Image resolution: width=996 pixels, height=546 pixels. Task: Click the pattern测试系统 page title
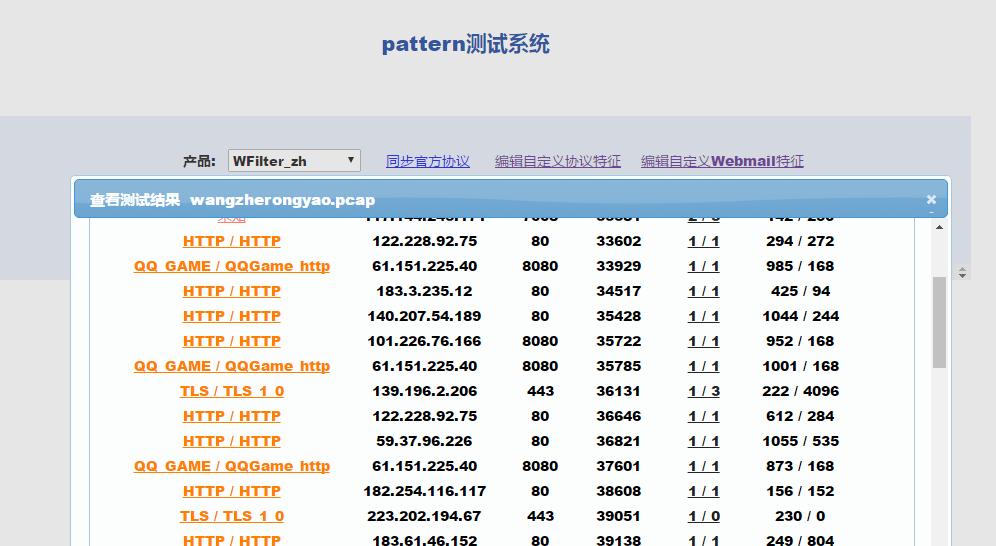tap(466, 44)
